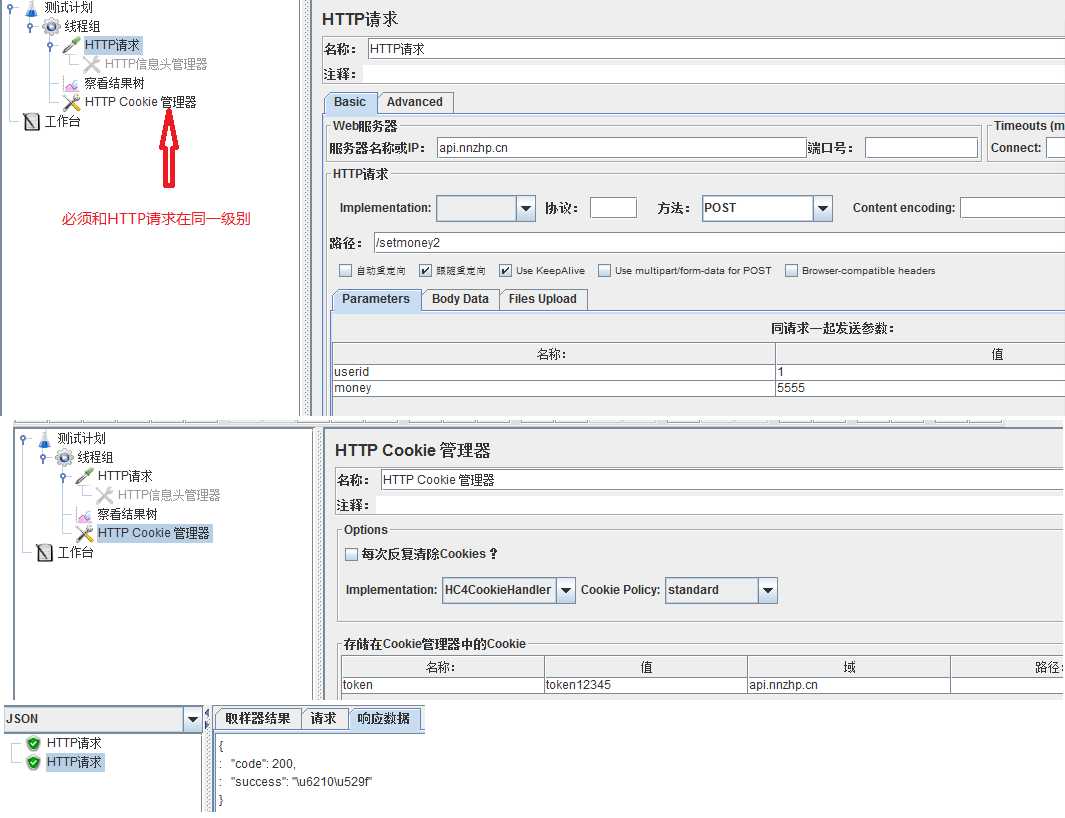Collapse 线程组 node in Cookie manager tree
The image size is (1065, 818).
coord(43,458)
